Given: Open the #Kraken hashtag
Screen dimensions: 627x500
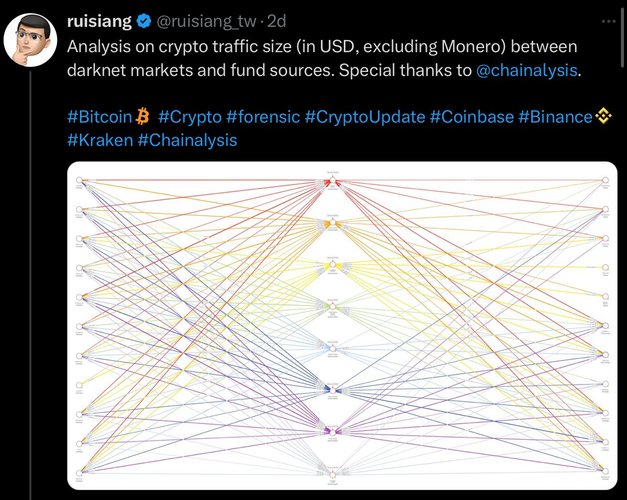Looking at the screenshot, I should [x=100, y=140].
